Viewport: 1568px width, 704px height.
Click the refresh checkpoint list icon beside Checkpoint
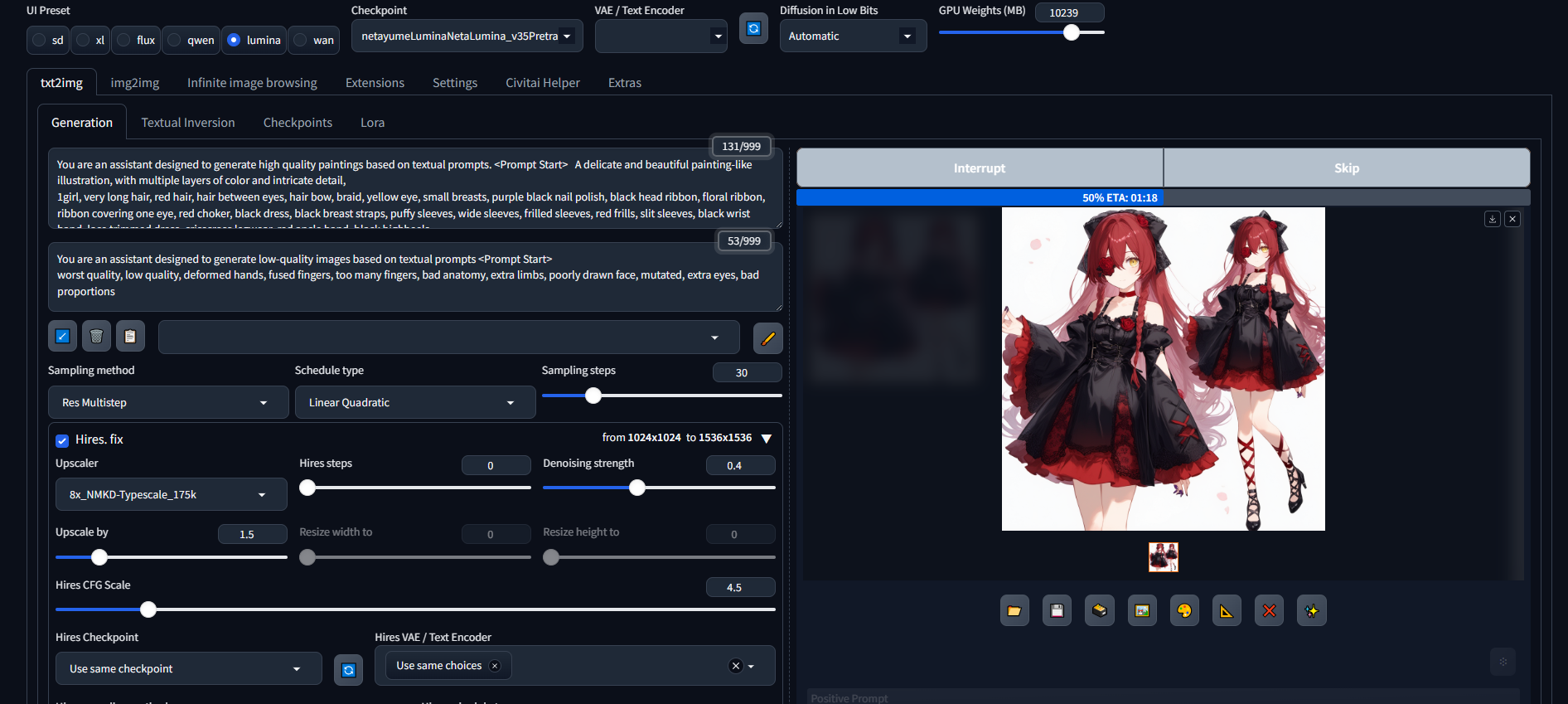[x=753, y=29]
